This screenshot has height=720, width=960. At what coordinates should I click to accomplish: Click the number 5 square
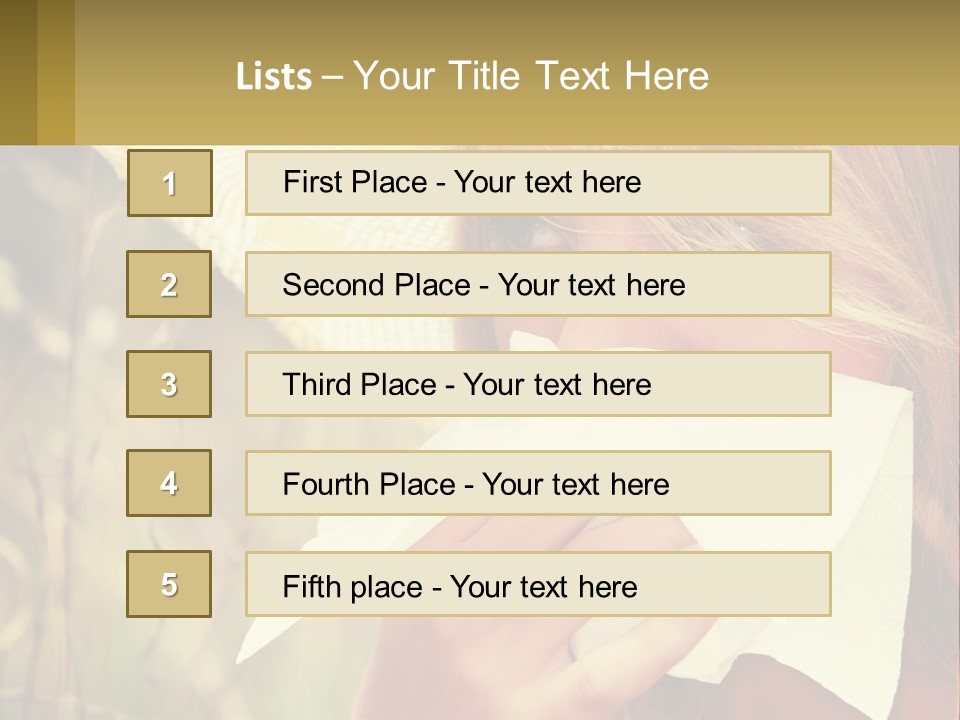[x=169, y=584]
